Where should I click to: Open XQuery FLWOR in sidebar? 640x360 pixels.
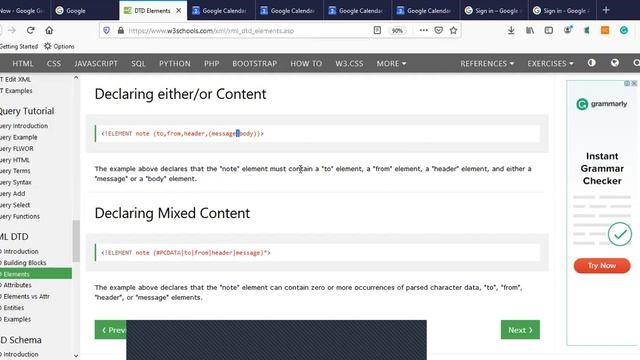[17, 149]
